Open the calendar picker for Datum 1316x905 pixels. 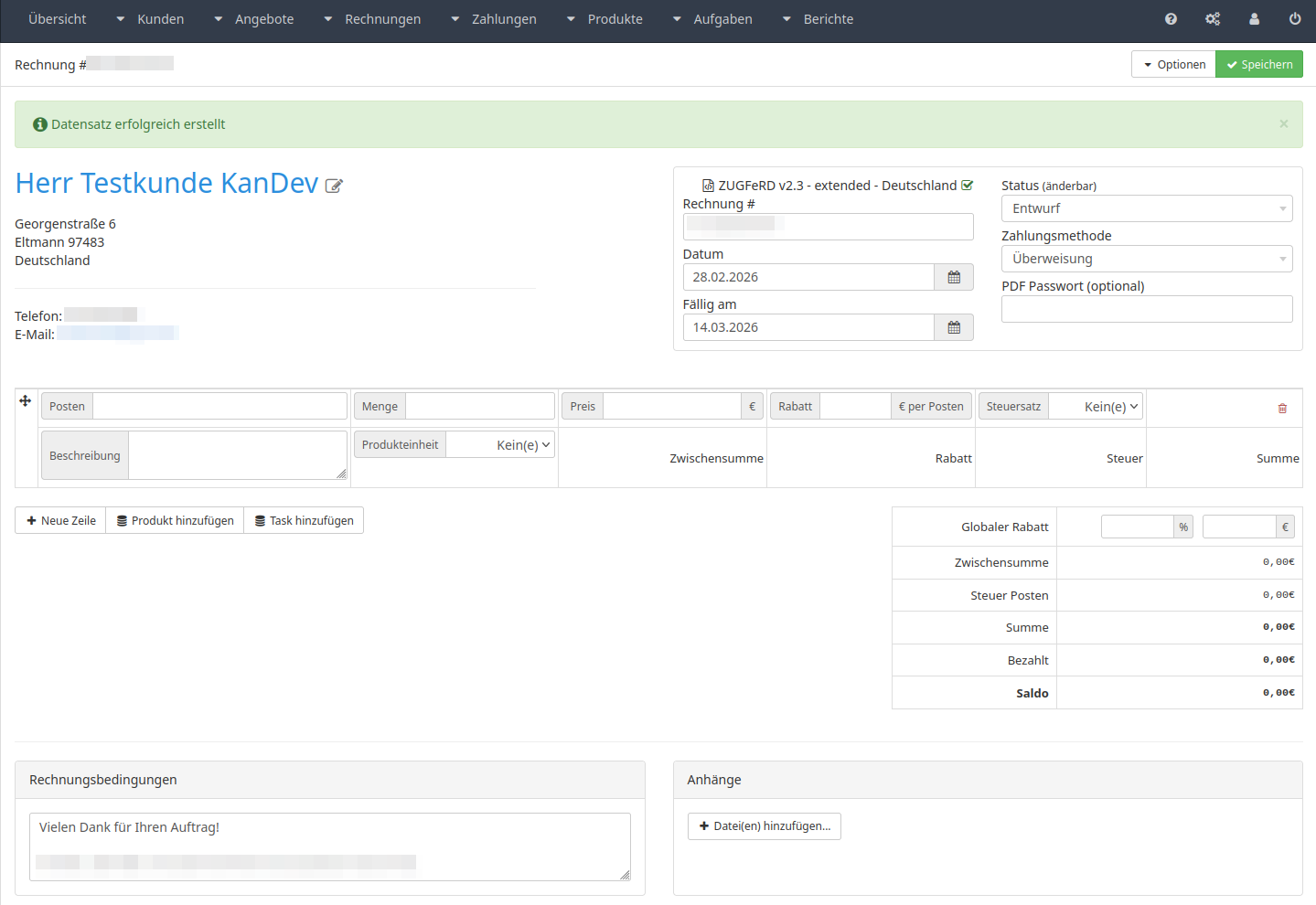pyautogui.click(x=954, y=277)
